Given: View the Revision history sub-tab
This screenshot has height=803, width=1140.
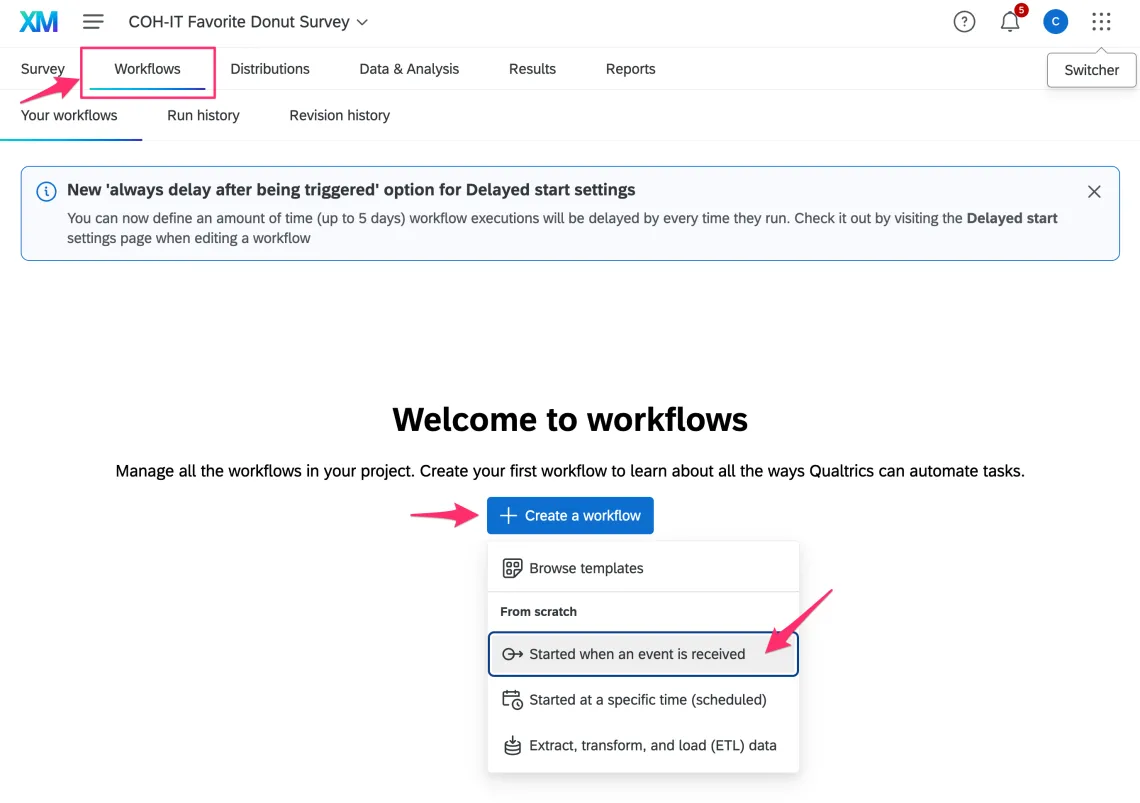Looking at the screenshot, I should tap(340, 116).
